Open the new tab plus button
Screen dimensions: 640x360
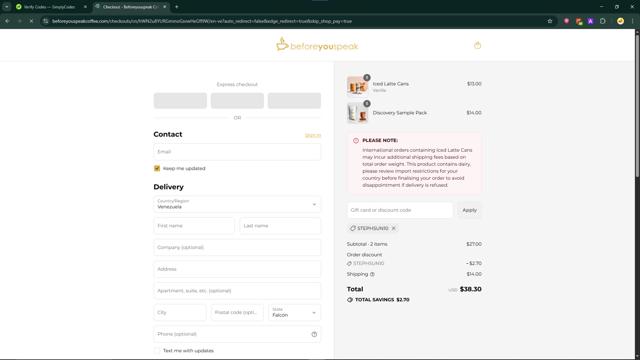pyautogui.click(x=176, y=7)
